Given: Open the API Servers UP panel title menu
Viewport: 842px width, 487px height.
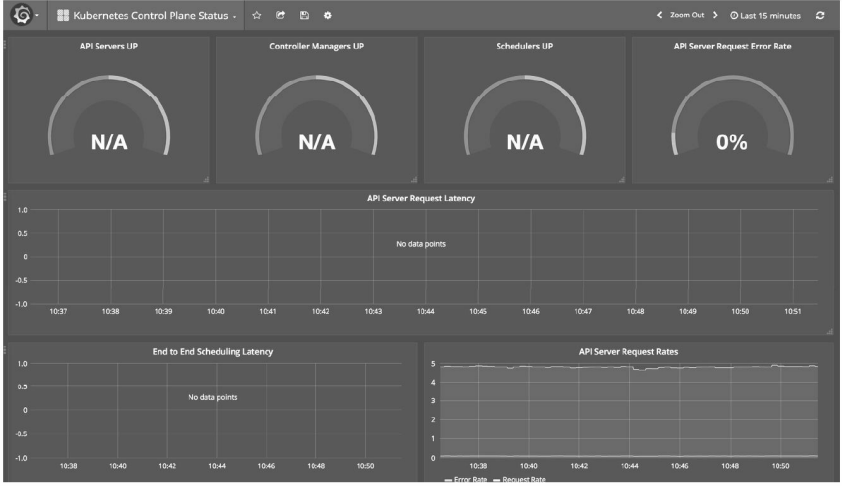Looking at the screenshot, I should point(109,46).
